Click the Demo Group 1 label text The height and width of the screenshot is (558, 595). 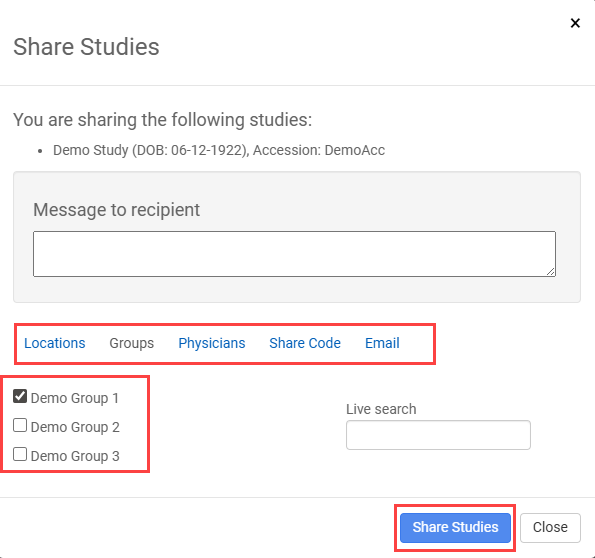pyautogui.click(x=75, y=398)
